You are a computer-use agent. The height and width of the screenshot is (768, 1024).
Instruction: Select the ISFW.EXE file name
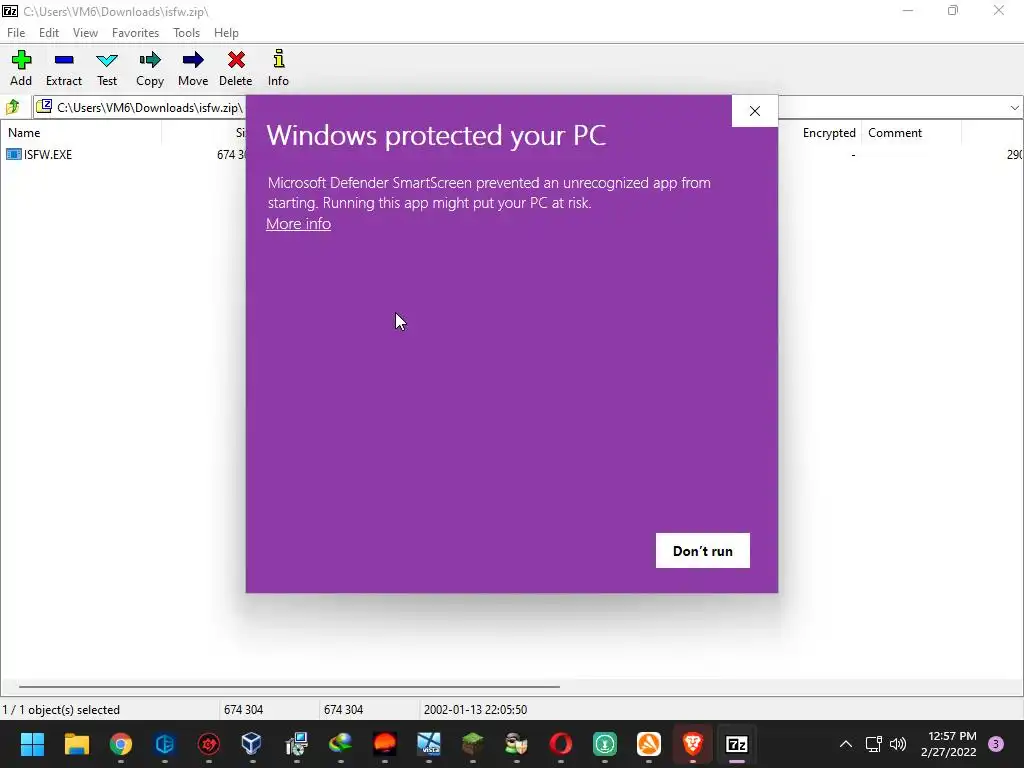48,154
